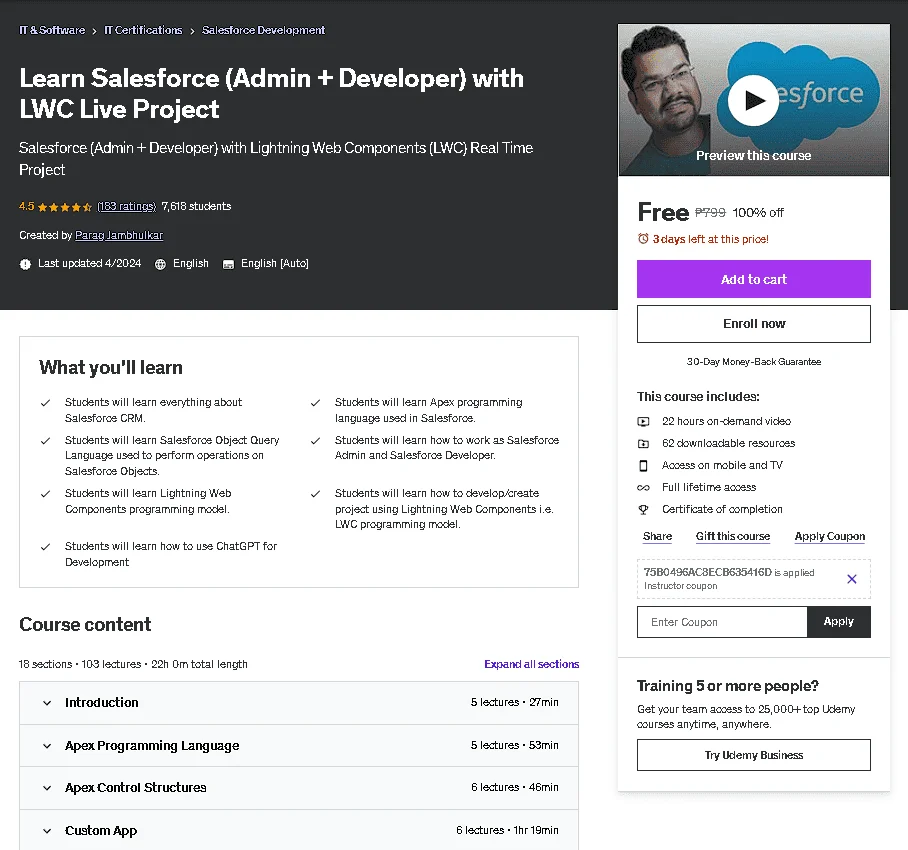Click Expand all sections link

pos(532,664)
